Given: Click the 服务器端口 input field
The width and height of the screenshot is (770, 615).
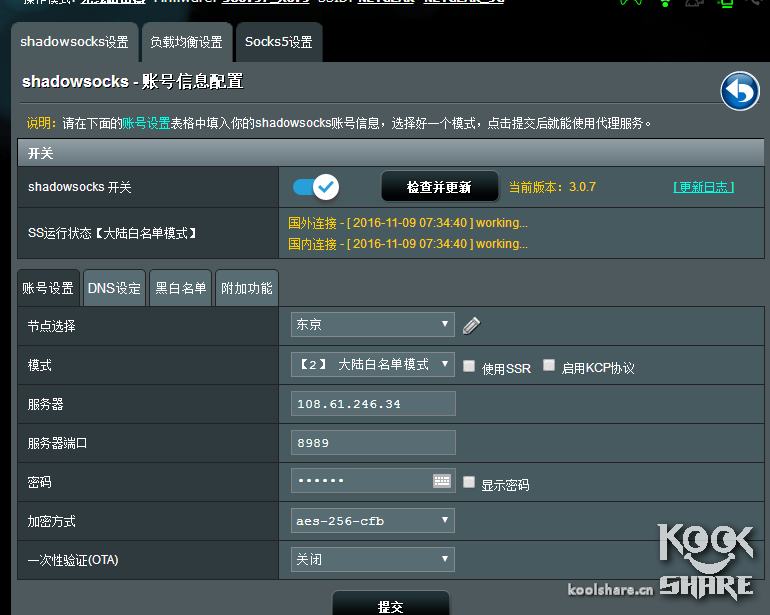Looking at the screenshot, I should [x=373, y=443].
